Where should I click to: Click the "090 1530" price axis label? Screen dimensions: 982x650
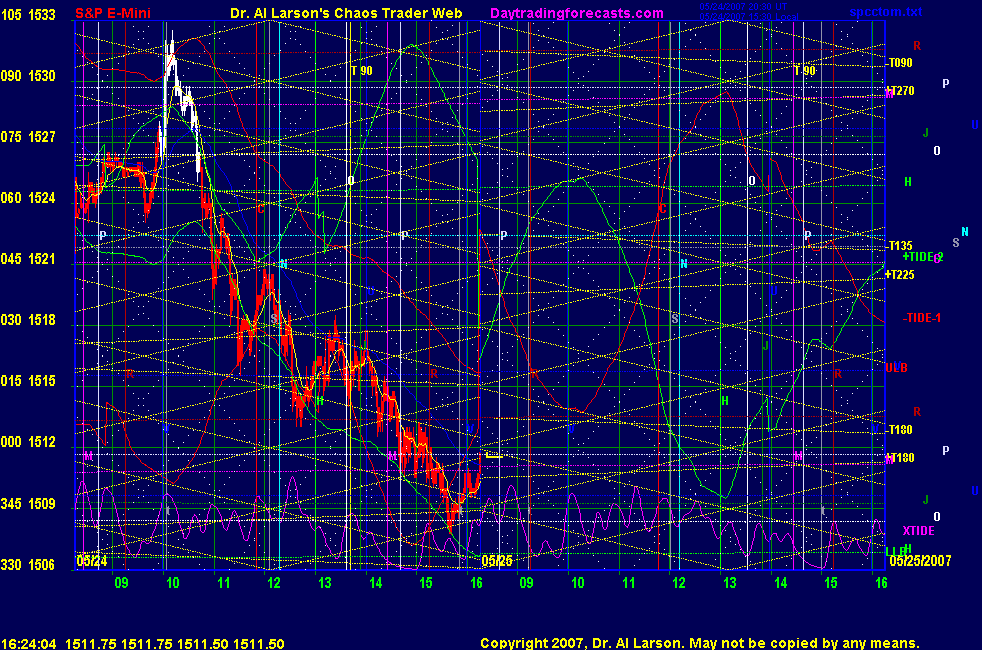click(28, 76)
